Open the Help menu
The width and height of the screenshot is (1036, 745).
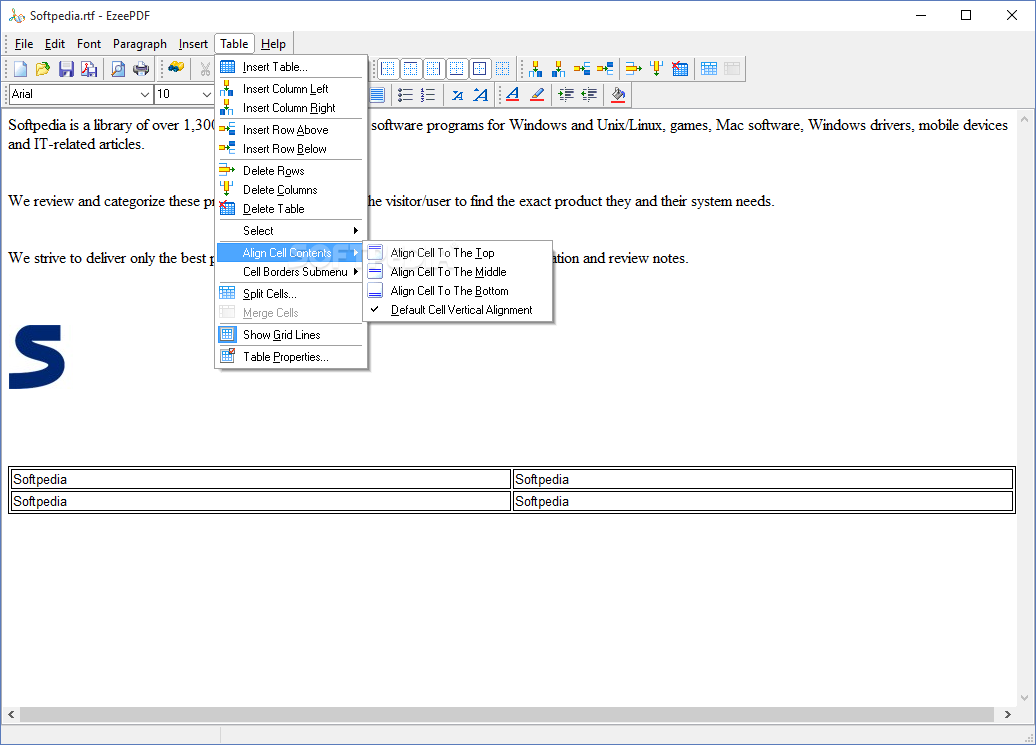274,44
